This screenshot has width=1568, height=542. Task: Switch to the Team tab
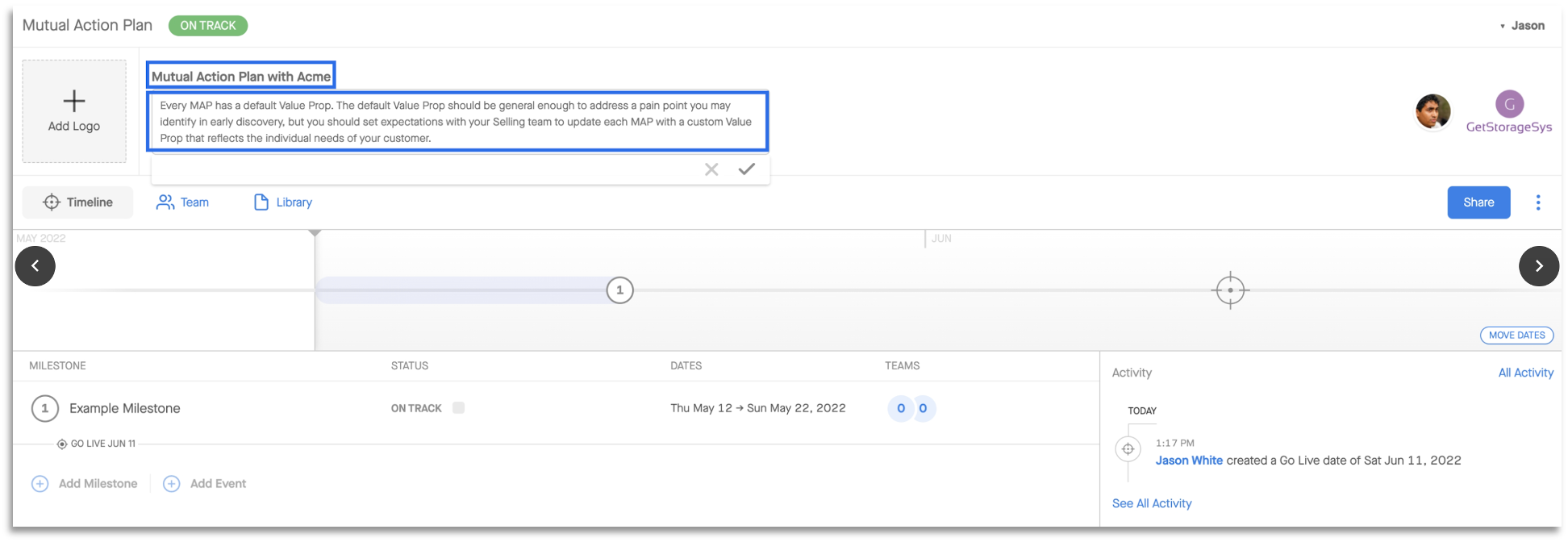182,202
